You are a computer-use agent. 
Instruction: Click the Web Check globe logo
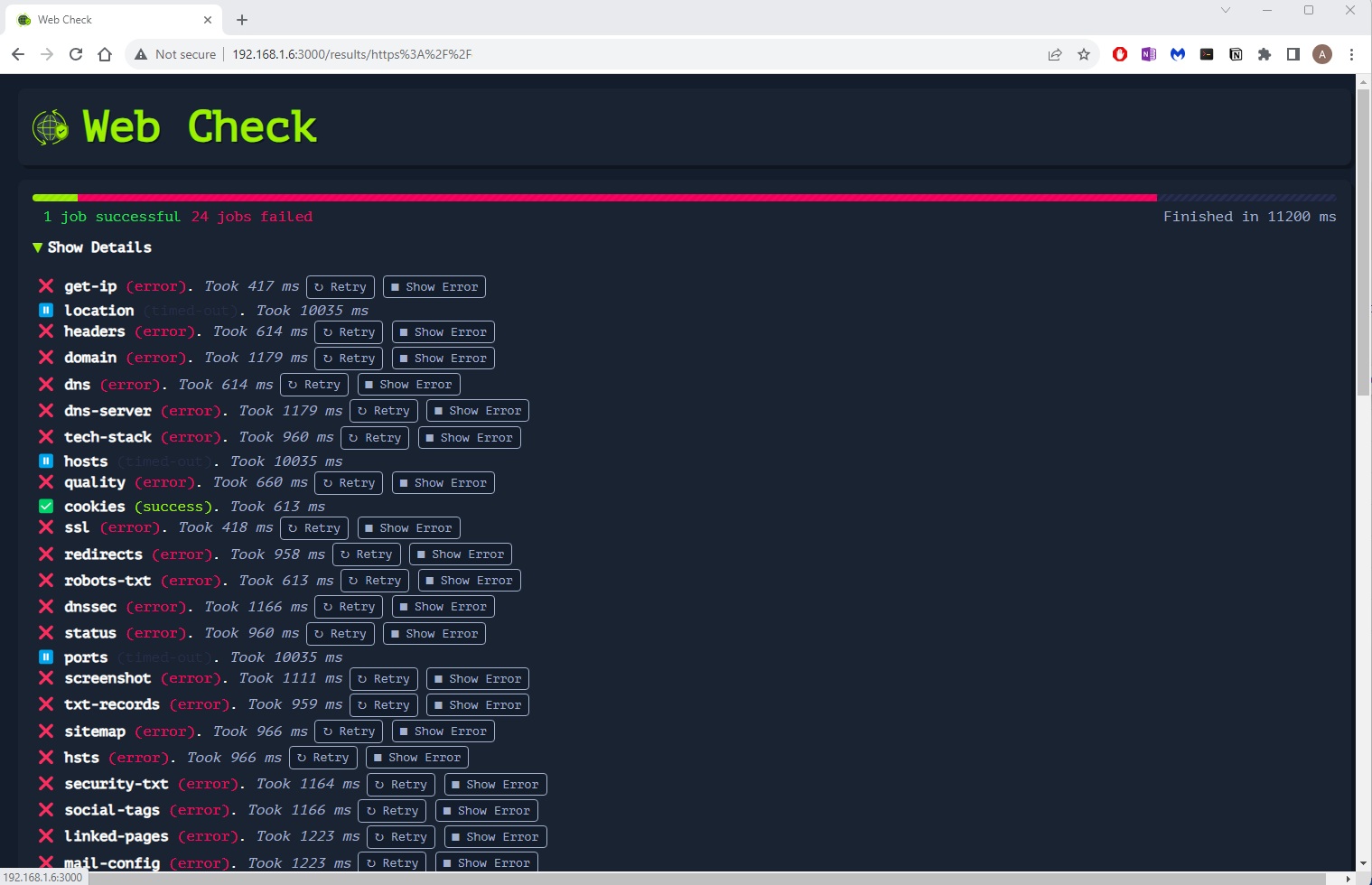tap(50, 126)
